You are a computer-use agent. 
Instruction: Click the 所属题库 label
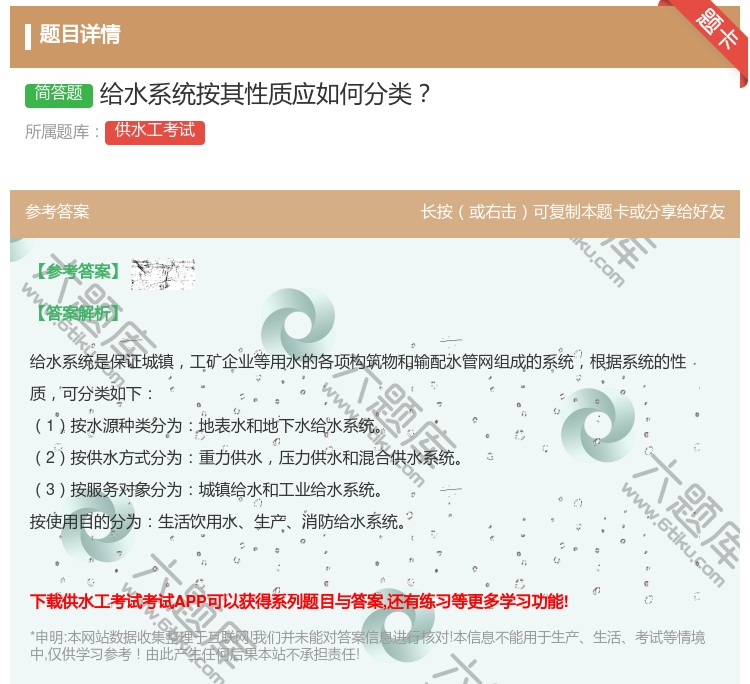pyautogui.click(x=62, y=132)
